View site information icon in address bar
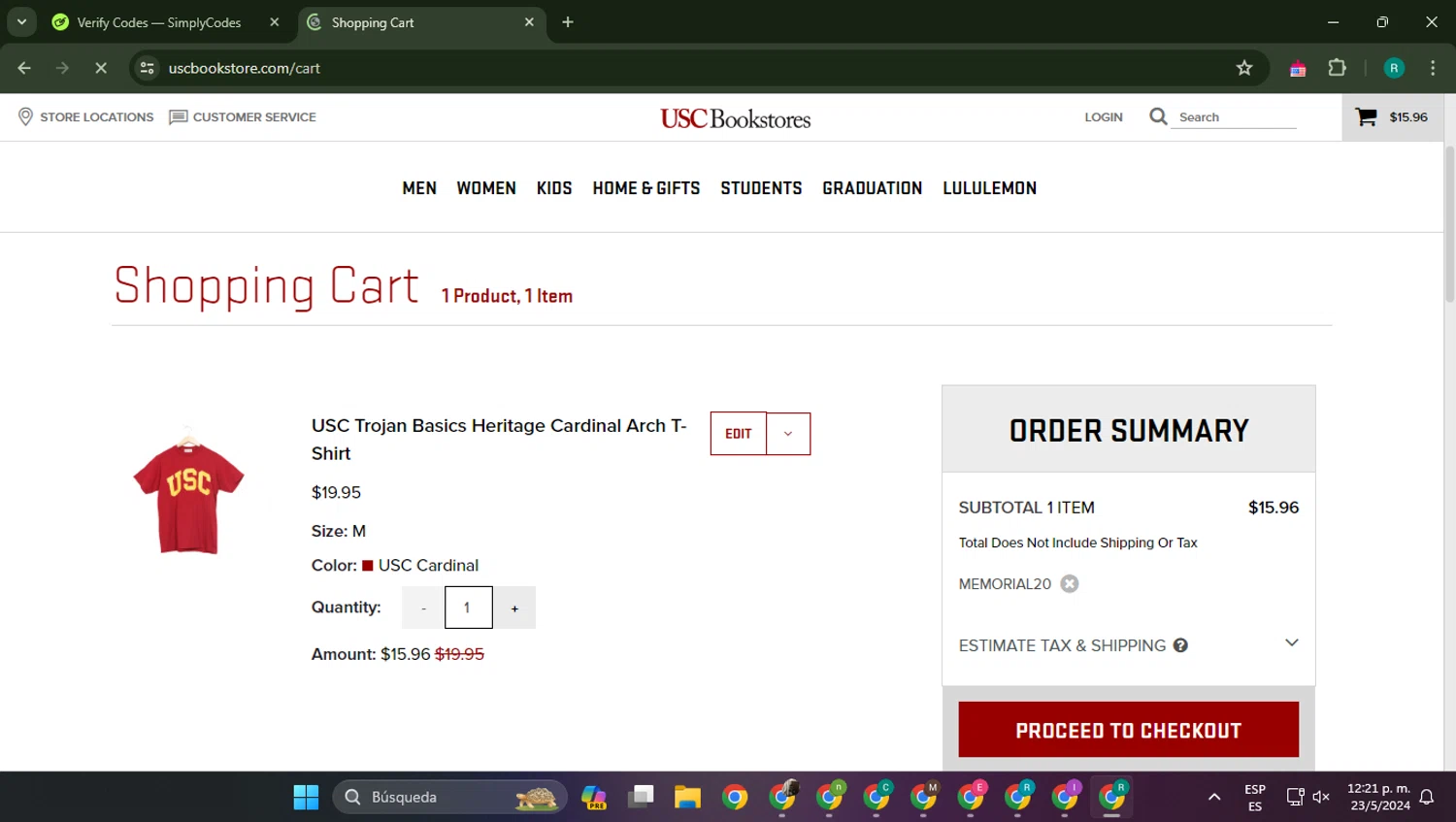The image size is (1456, 822). click(148, 68)
